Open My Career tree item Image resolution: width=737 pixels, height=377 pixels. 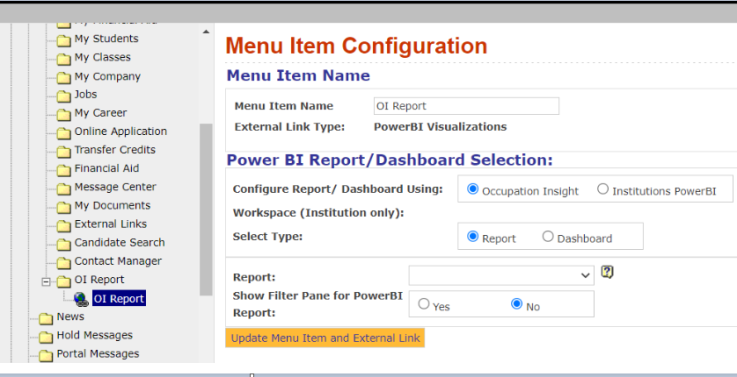101,113
